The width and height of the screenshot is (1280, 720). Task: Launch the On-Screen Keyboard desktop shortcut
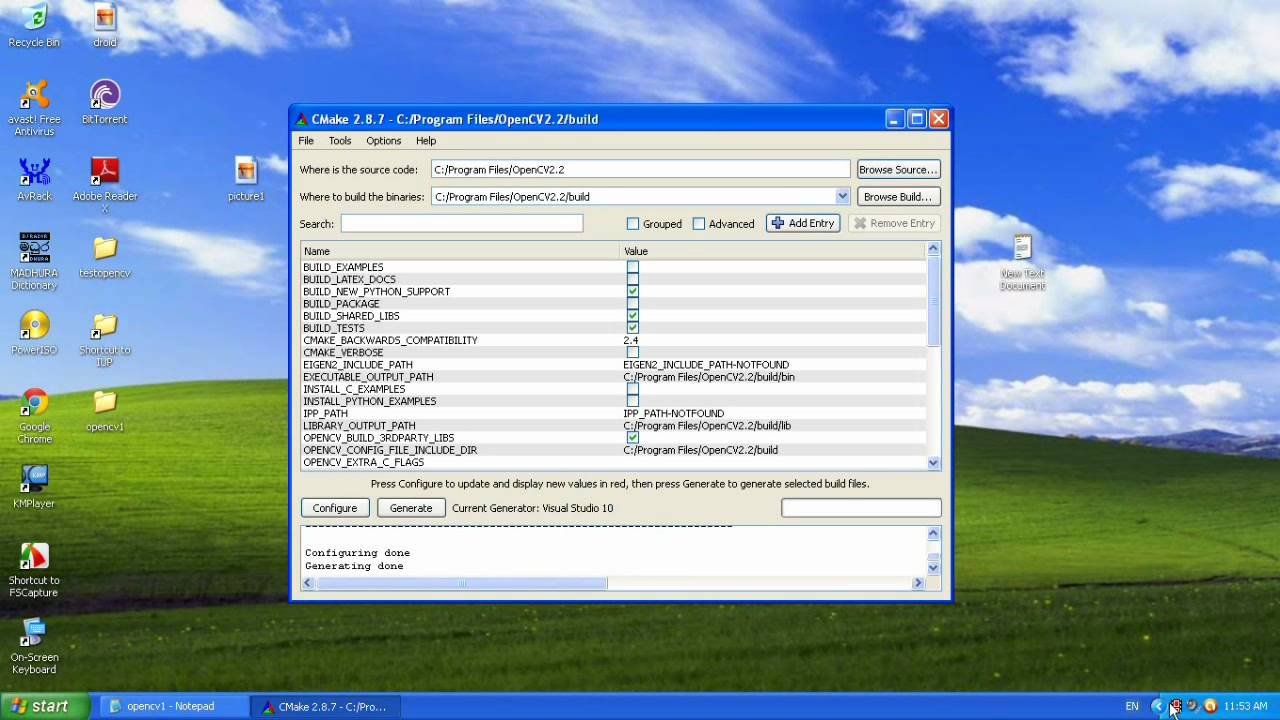tap(34, 647)
